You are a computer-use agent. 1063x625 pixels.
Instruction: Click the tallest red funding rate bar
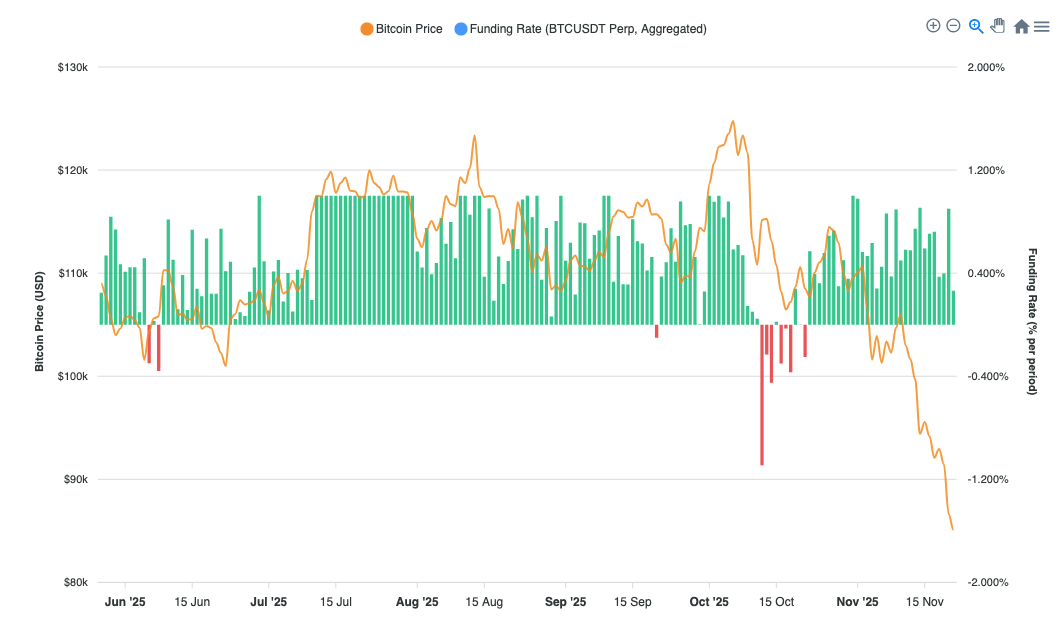pyautogui.click(x=762, y=400)
